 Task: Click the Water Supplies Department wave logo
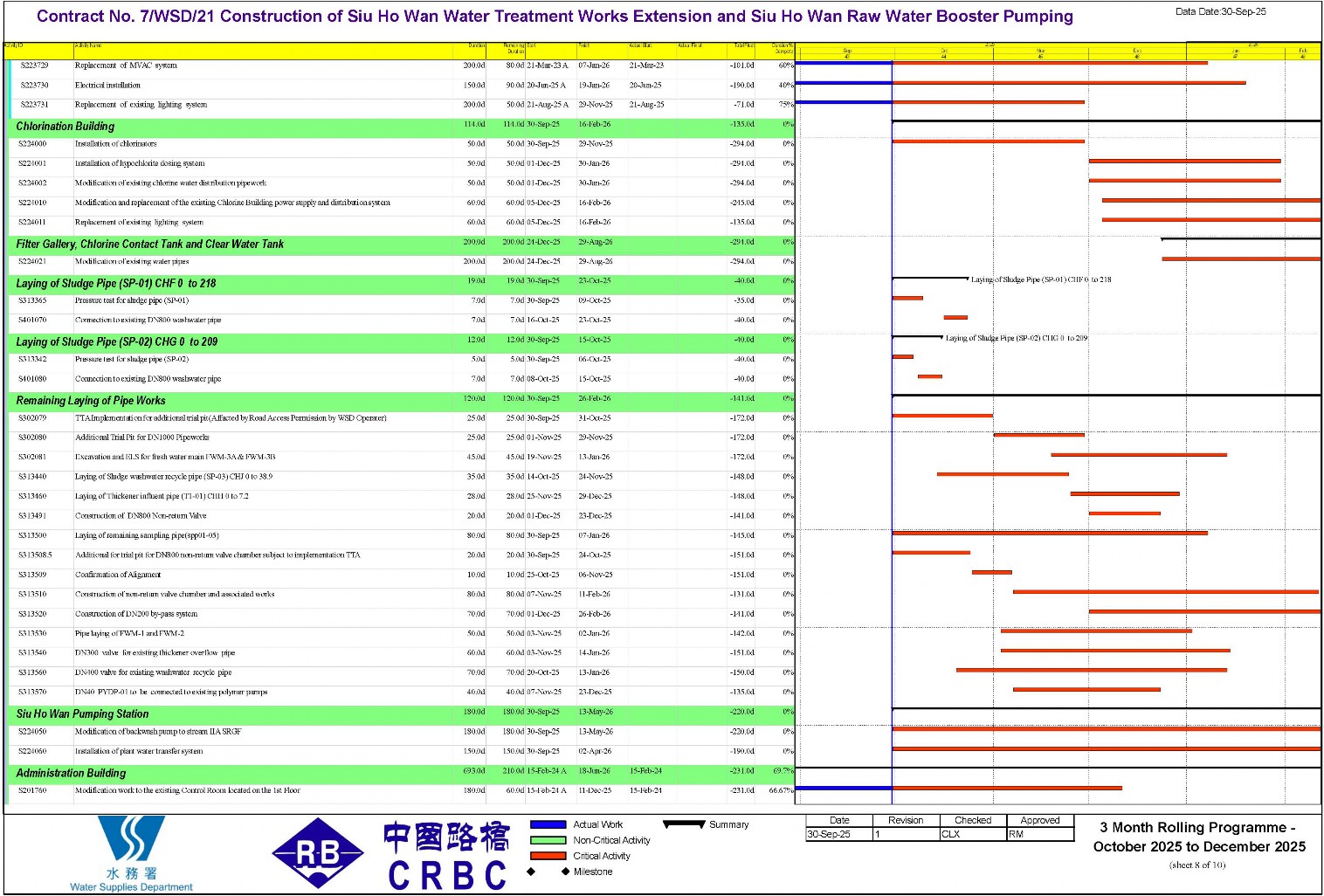[x=131, y=839]
